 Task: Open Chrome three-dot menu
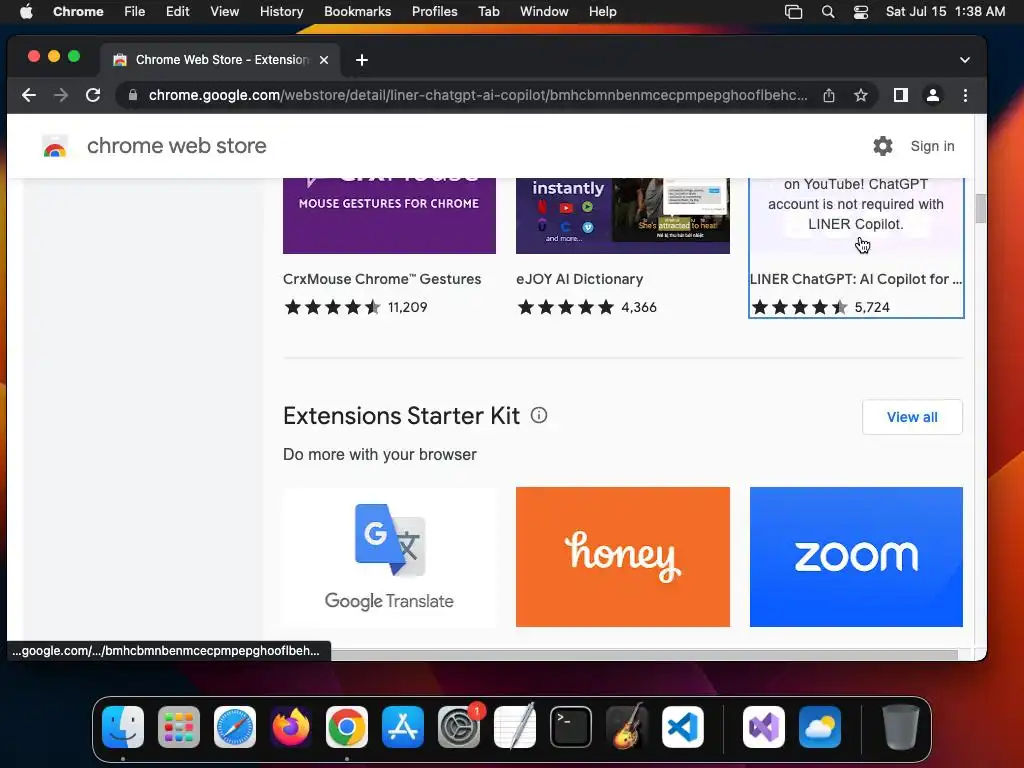click(965, 95)
